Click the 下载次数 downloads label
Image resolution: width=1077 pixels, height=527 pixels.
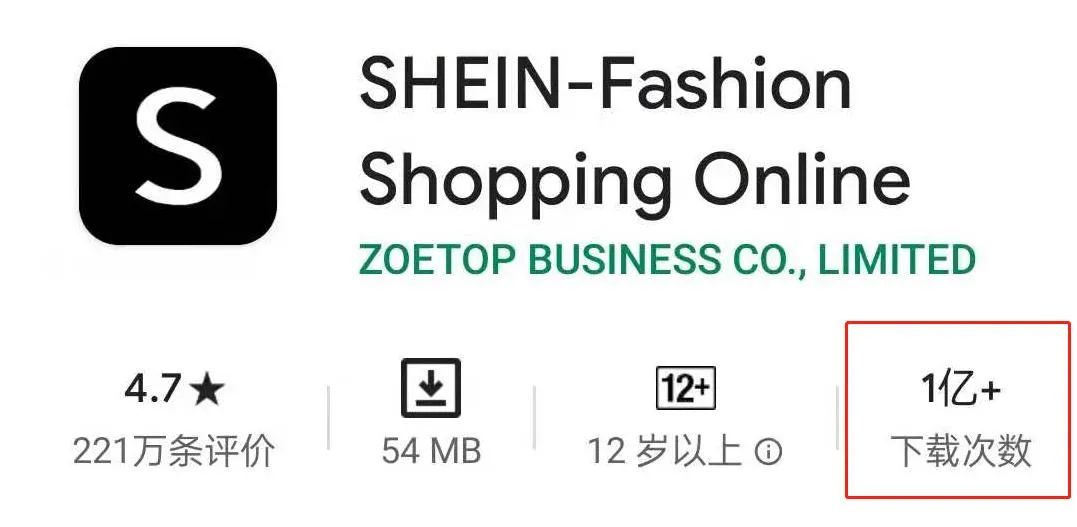click(961, 451)
